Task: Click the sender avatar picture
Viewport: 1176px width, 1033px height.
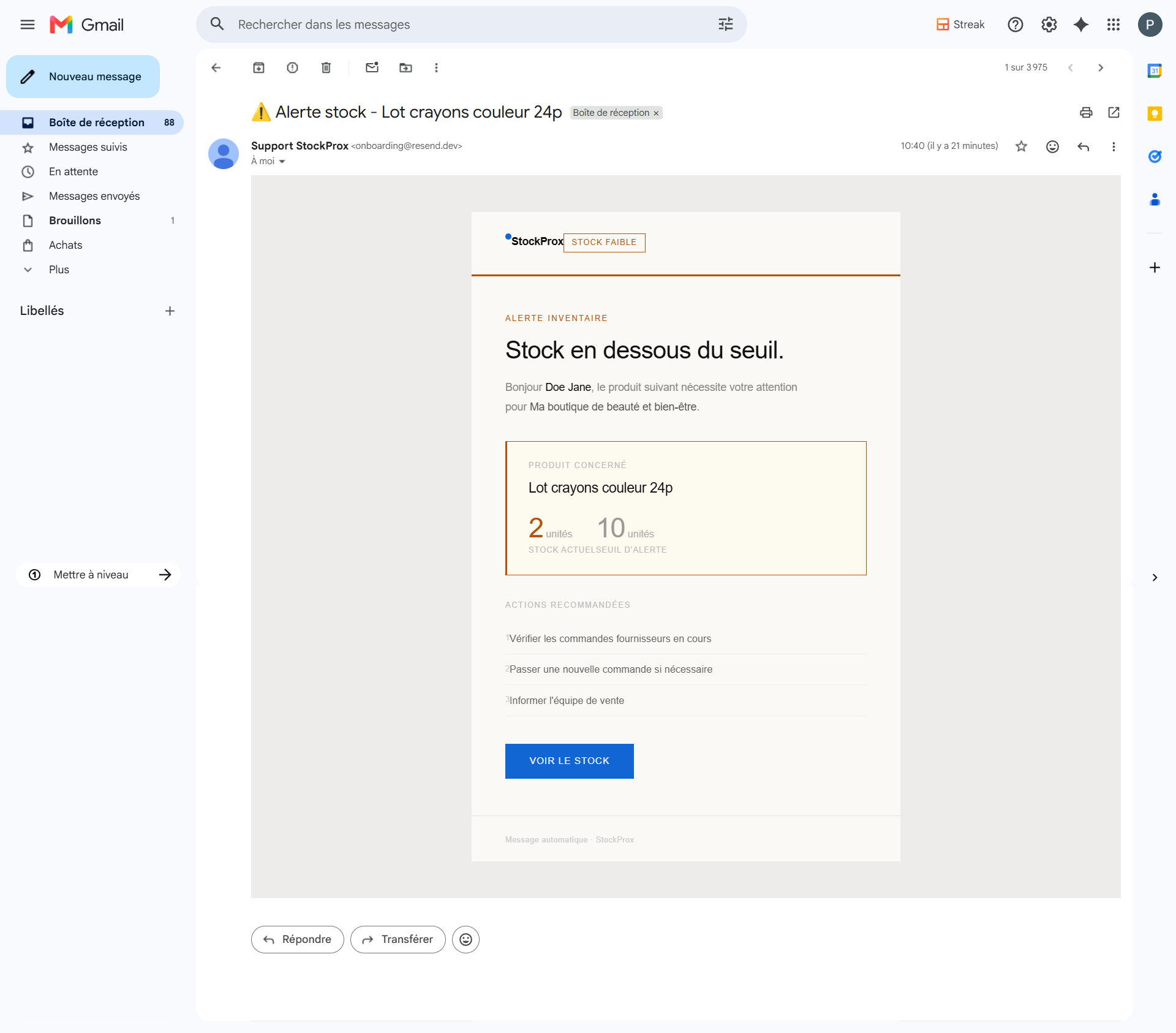Action: (224, 153)
